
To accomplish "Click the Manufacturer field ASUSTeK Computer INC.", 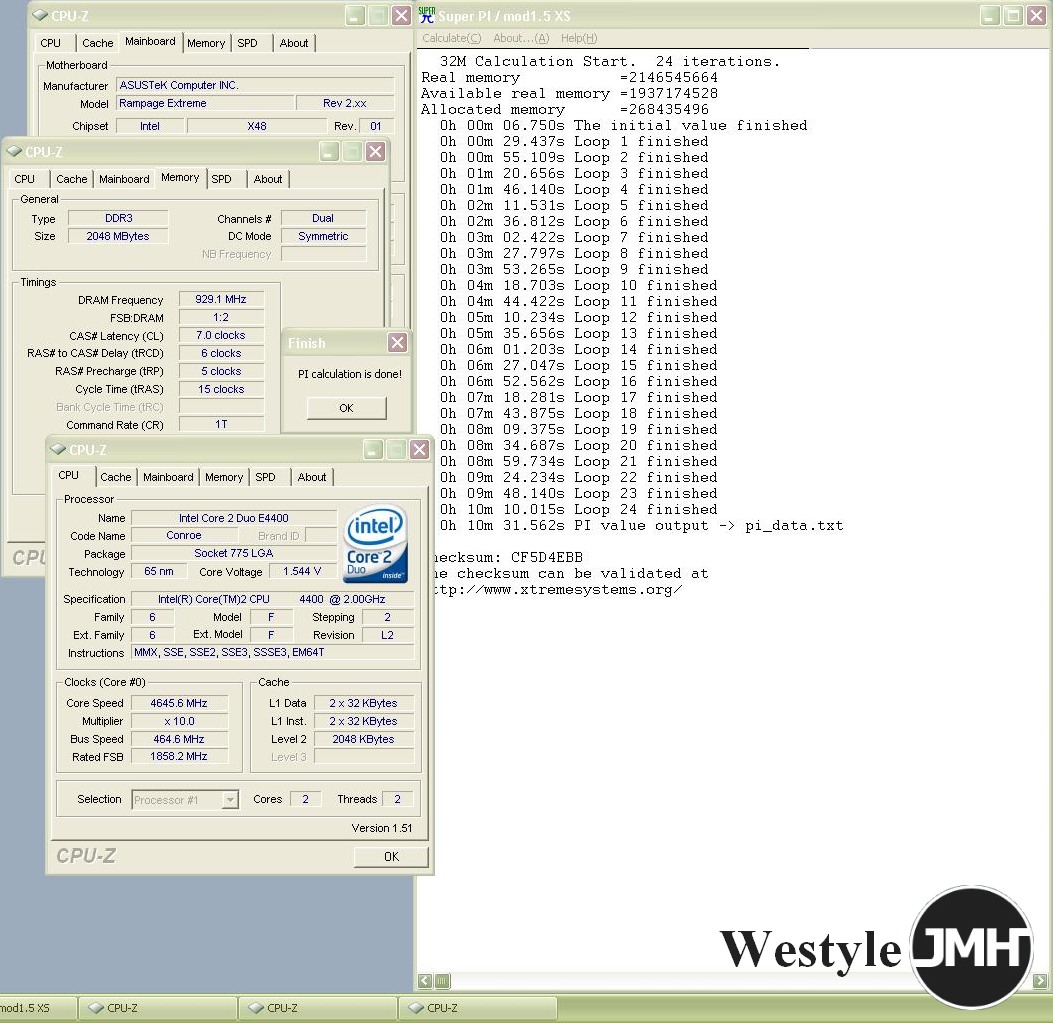I will coord(255,85).
